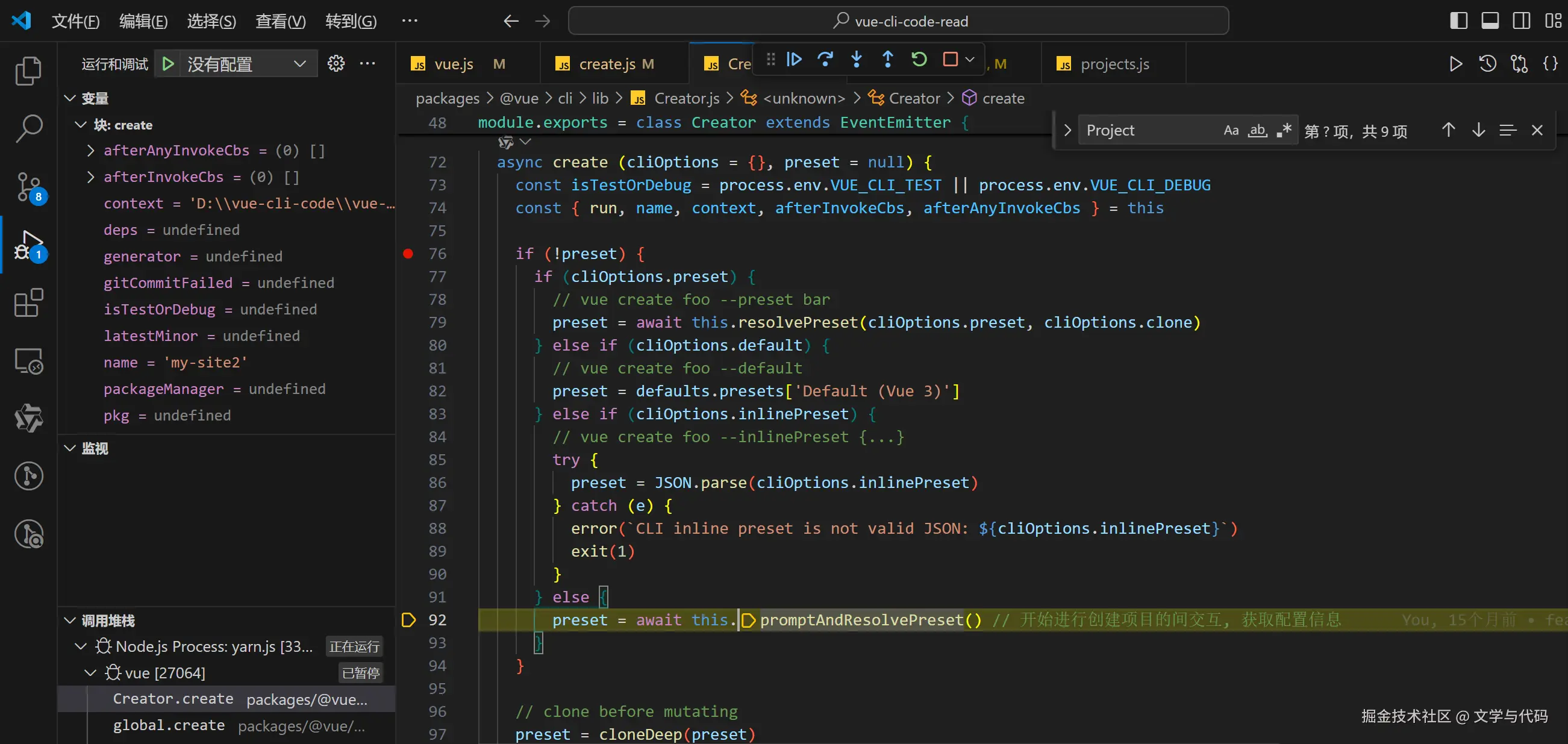
Task: Click the debug Step Into arrow
Action: tap(857, 59)
